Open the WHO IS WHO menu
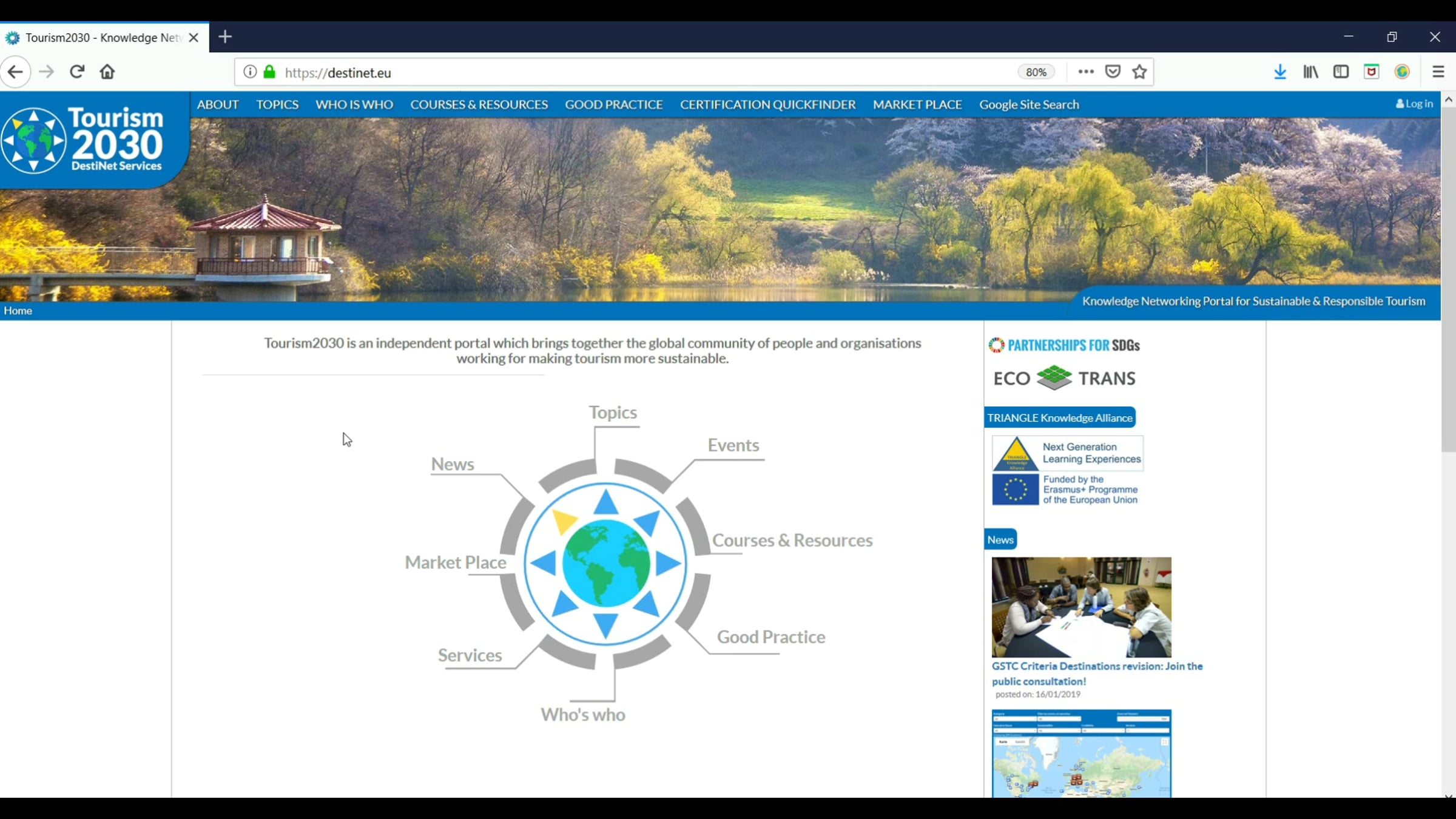 click(x=354, y=104)
